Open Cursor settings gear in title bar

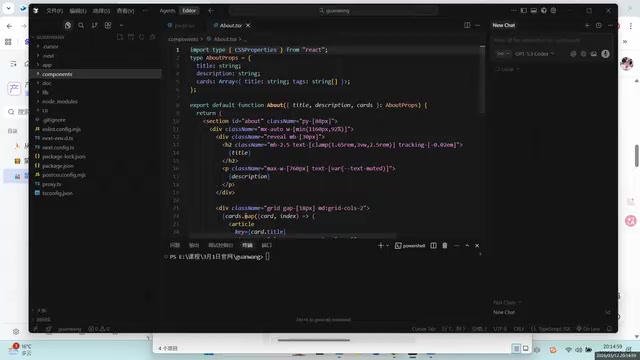pos(553,11)
